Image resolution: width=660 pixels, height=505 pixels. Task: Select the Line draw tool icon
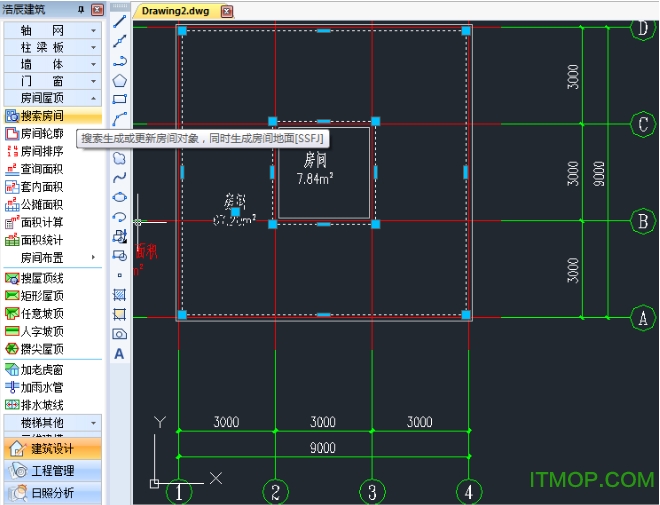click(120, 21)
